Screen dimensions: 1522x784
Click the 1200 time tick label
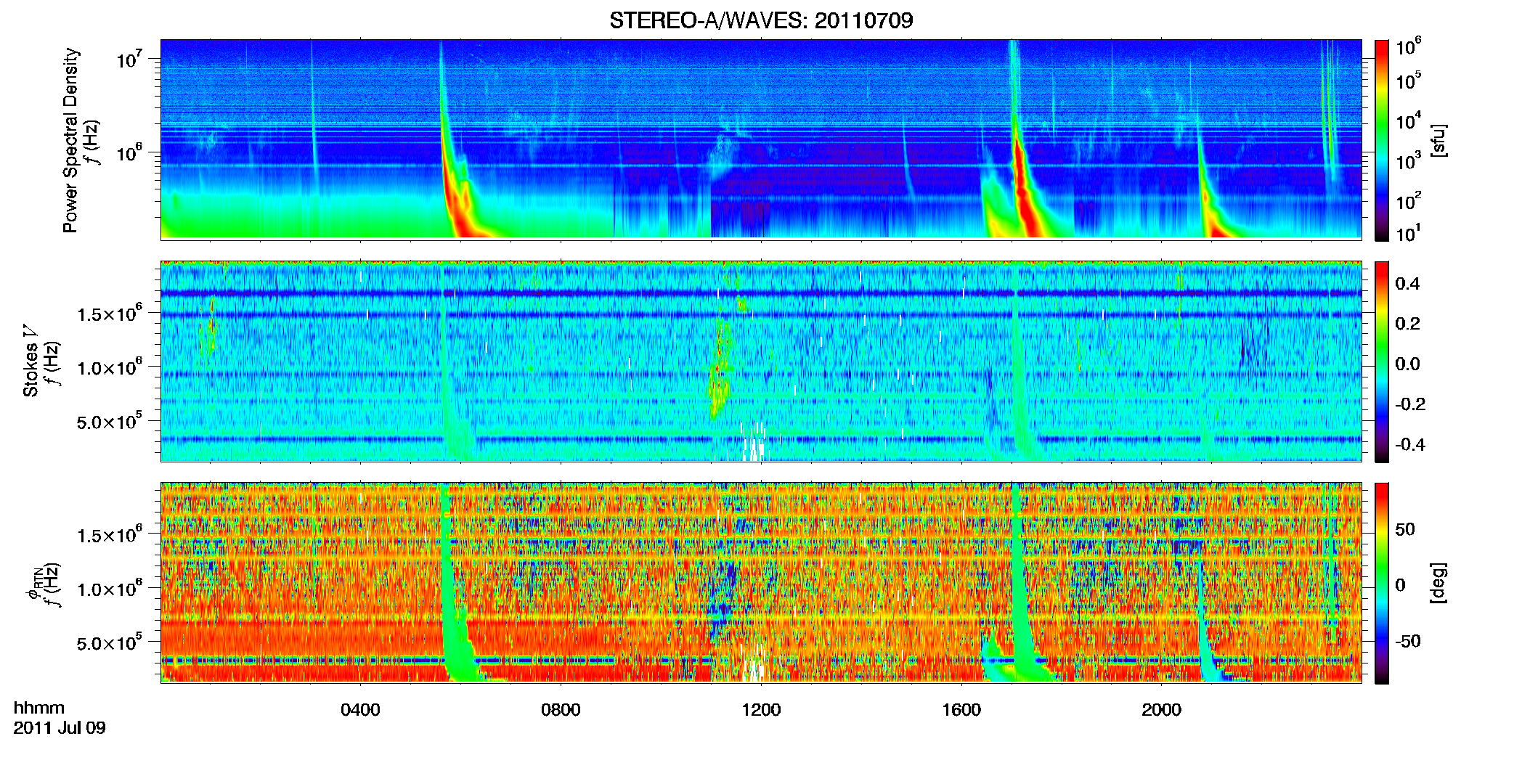761,710
